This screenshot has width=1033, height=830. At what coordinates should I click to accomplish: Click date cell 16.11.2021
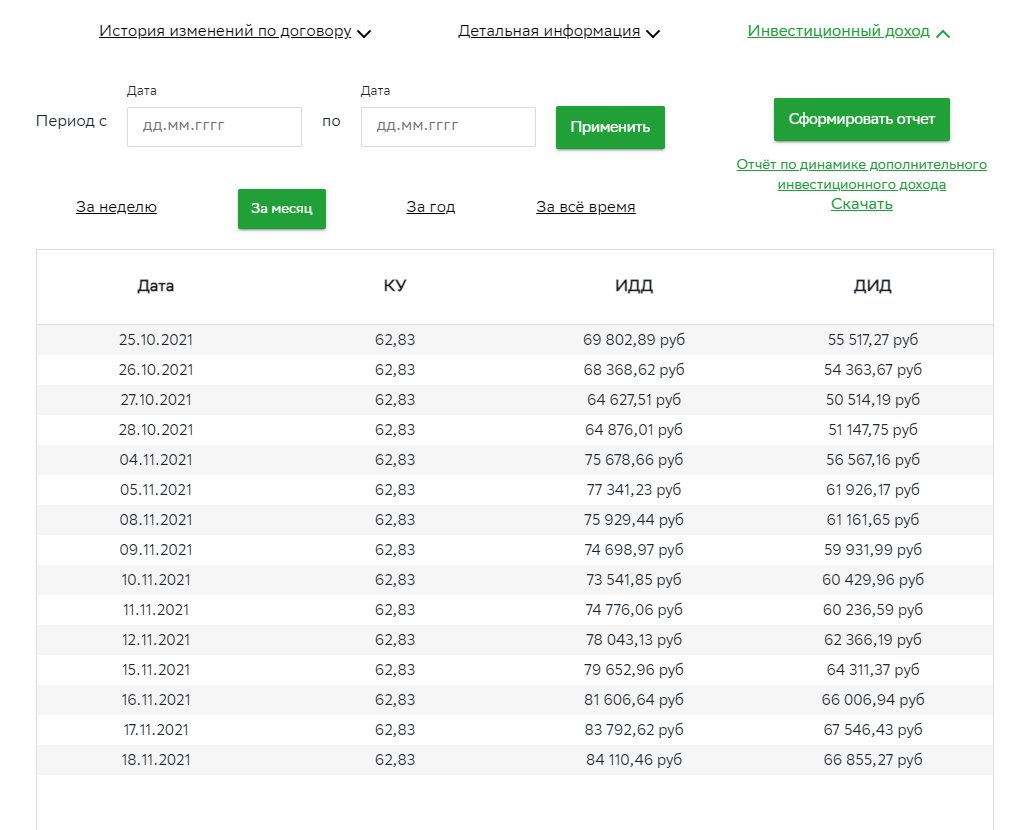tap(155, 700)
